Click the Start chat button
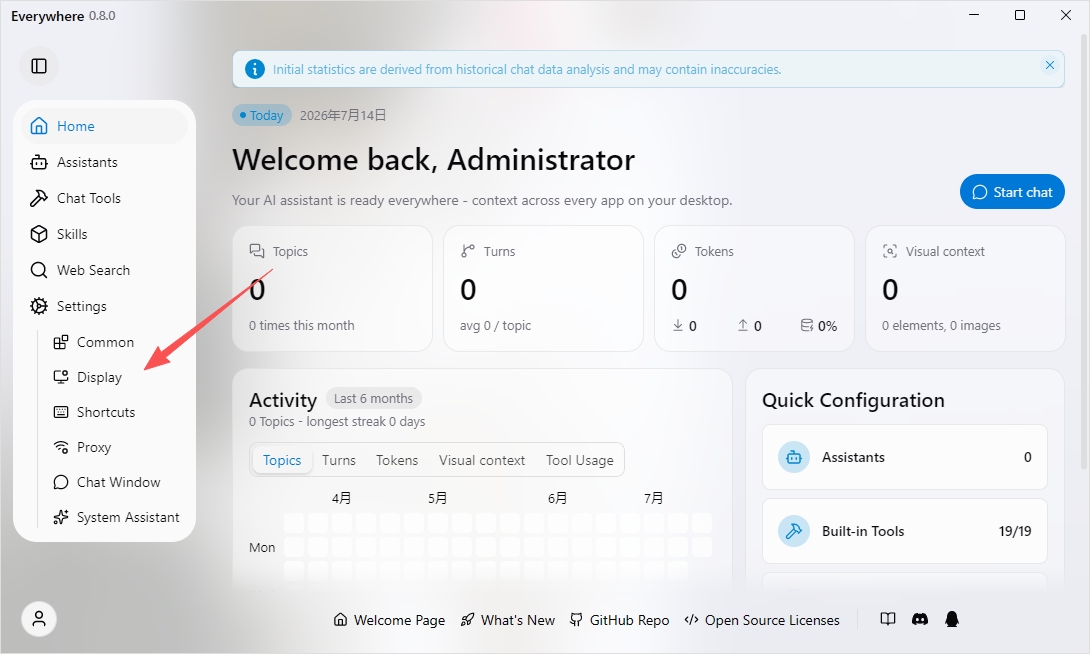The image size is (1090, 654). [1012, 192]
